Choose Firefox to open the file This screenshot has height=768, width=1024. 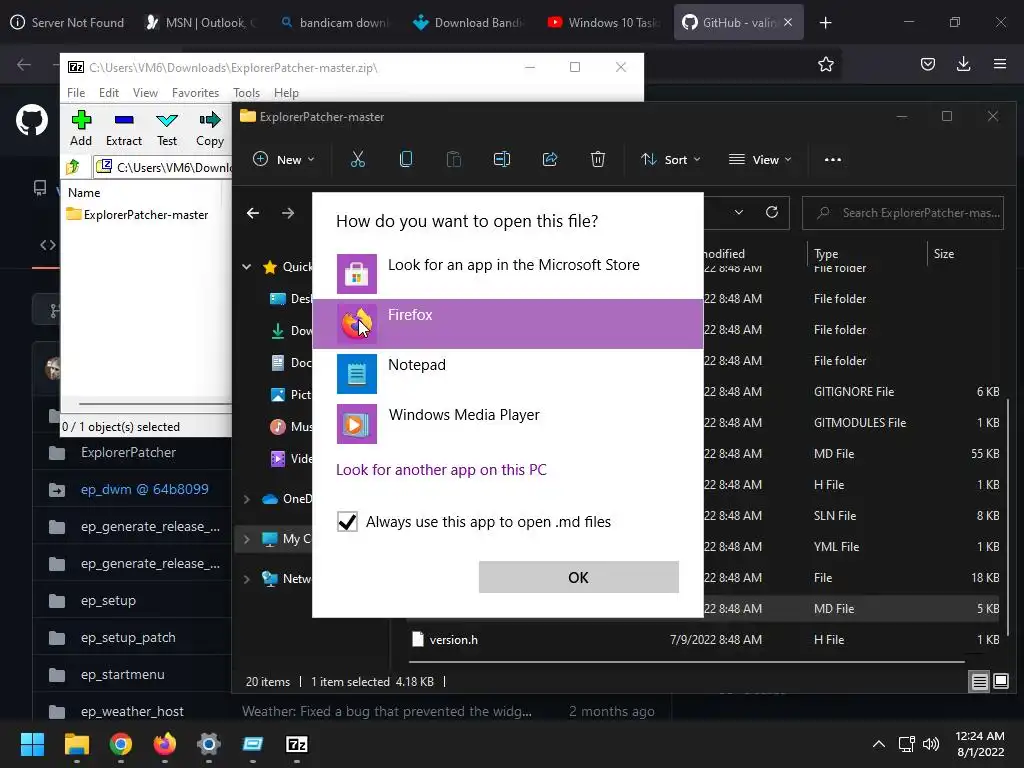point(507,324)
